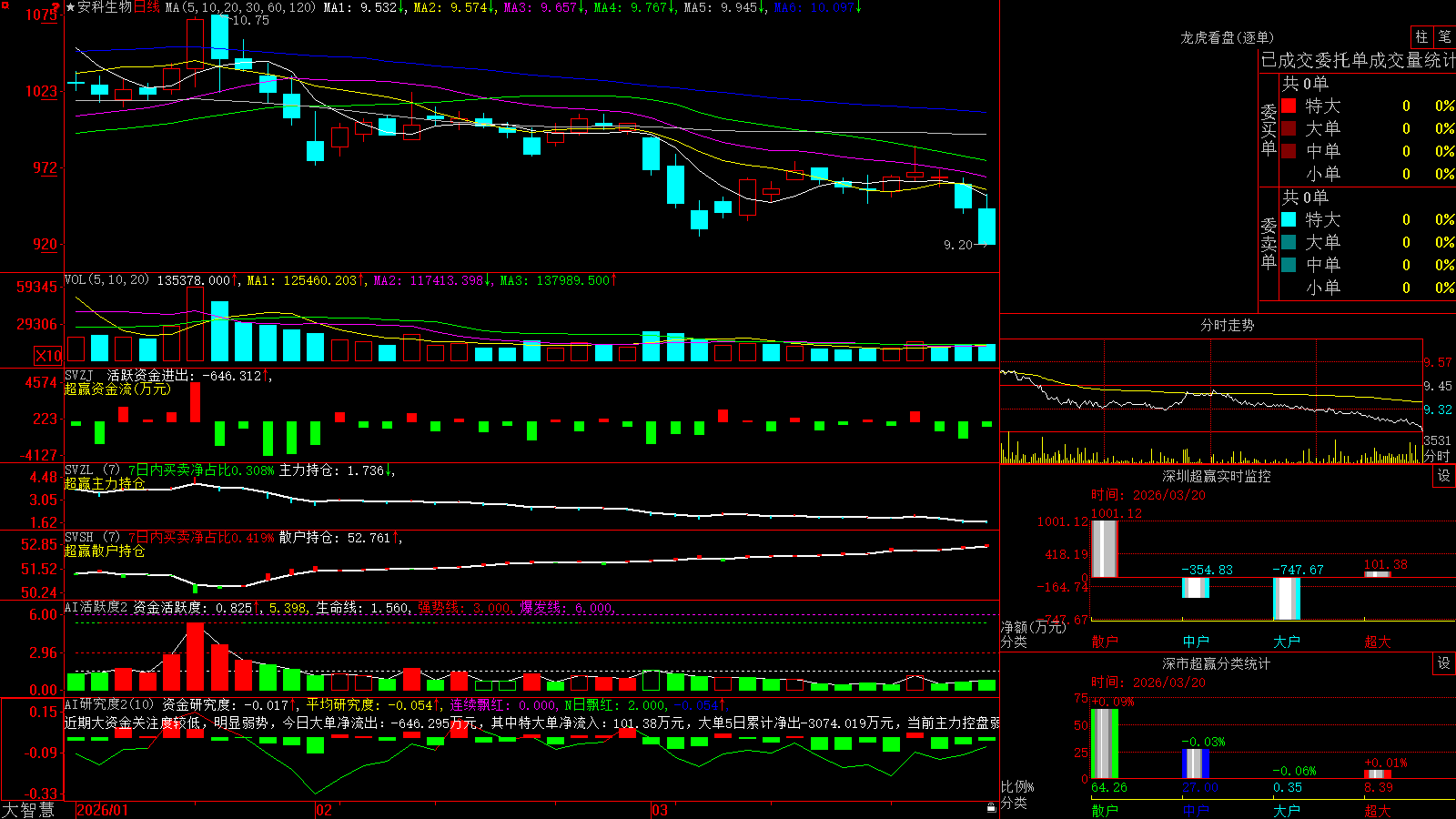Open the SVSH (7) indicator label
1456x819 pixels.
coord(92,538)
